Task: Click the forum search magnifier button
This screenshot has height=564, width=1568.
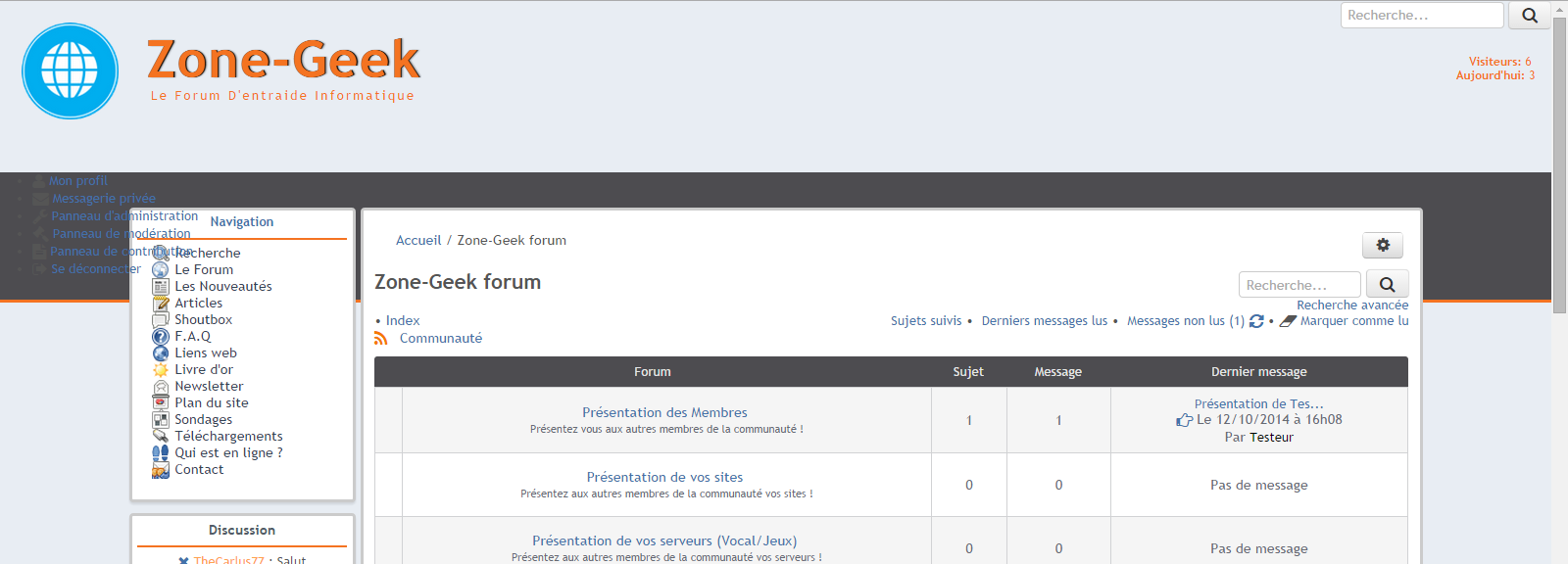Action: click(x=1387, y=285)
